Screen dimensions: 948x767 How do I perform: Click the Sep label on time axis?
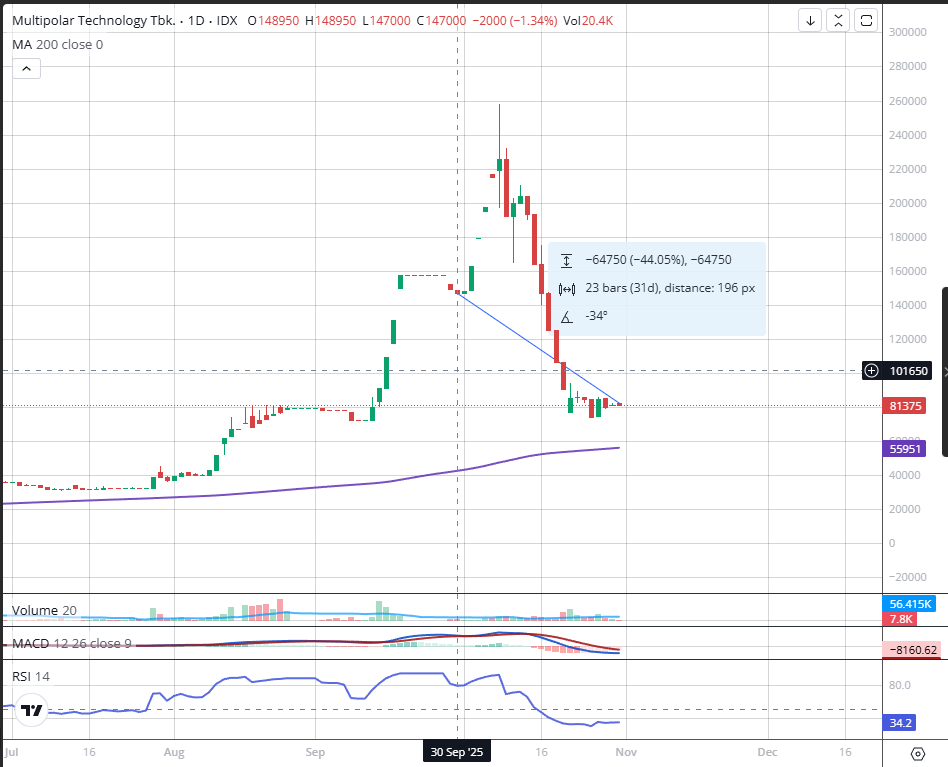coord(315,752)
